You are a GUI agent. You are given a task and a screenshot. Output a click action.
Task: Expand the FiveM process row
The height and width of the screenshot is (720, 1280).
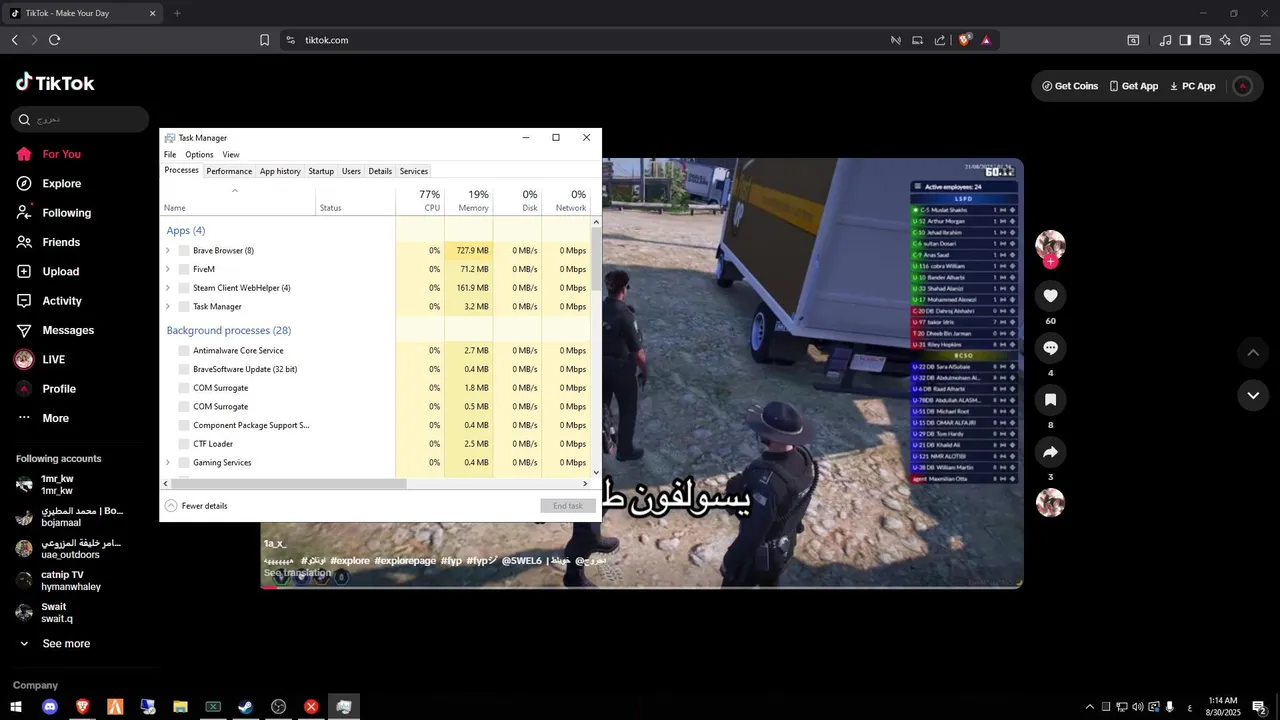point(168,269)
